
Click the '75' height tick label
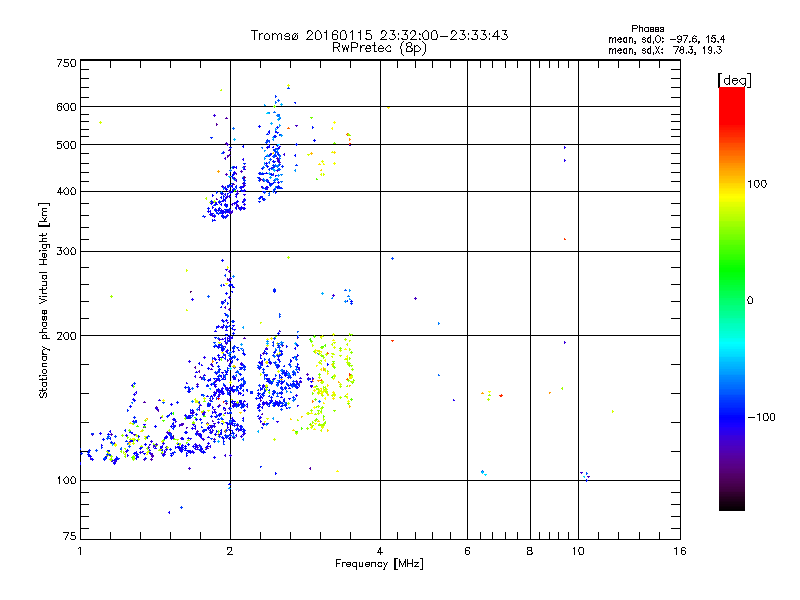(x=70, y=536)
